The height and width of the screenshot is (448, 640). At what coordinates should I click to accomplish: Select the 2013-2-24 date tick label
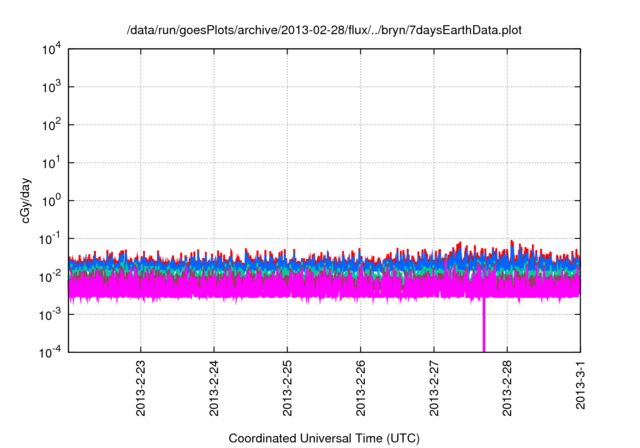point(214,388)
